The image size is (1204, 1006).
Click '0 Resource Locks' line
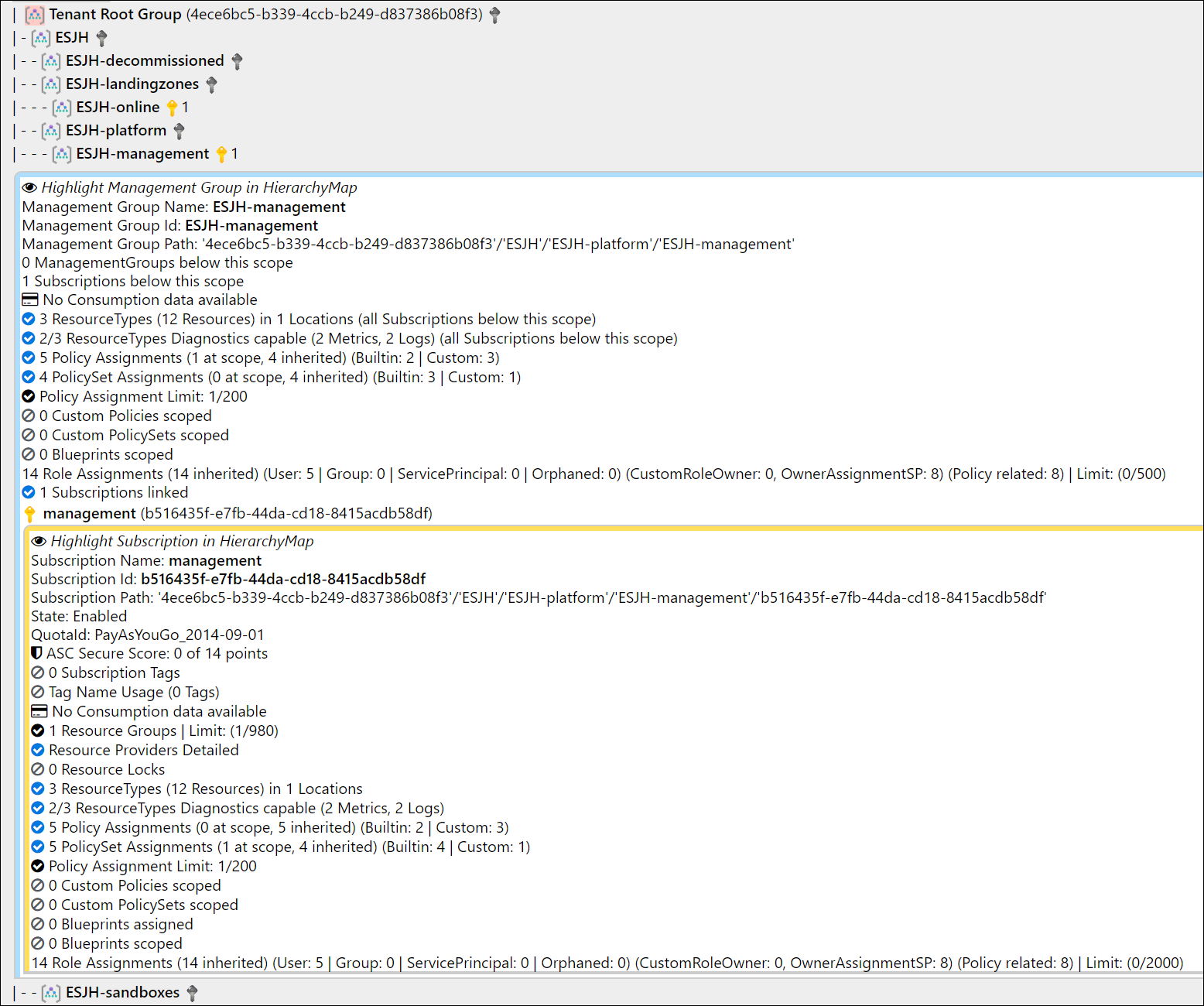98,769
